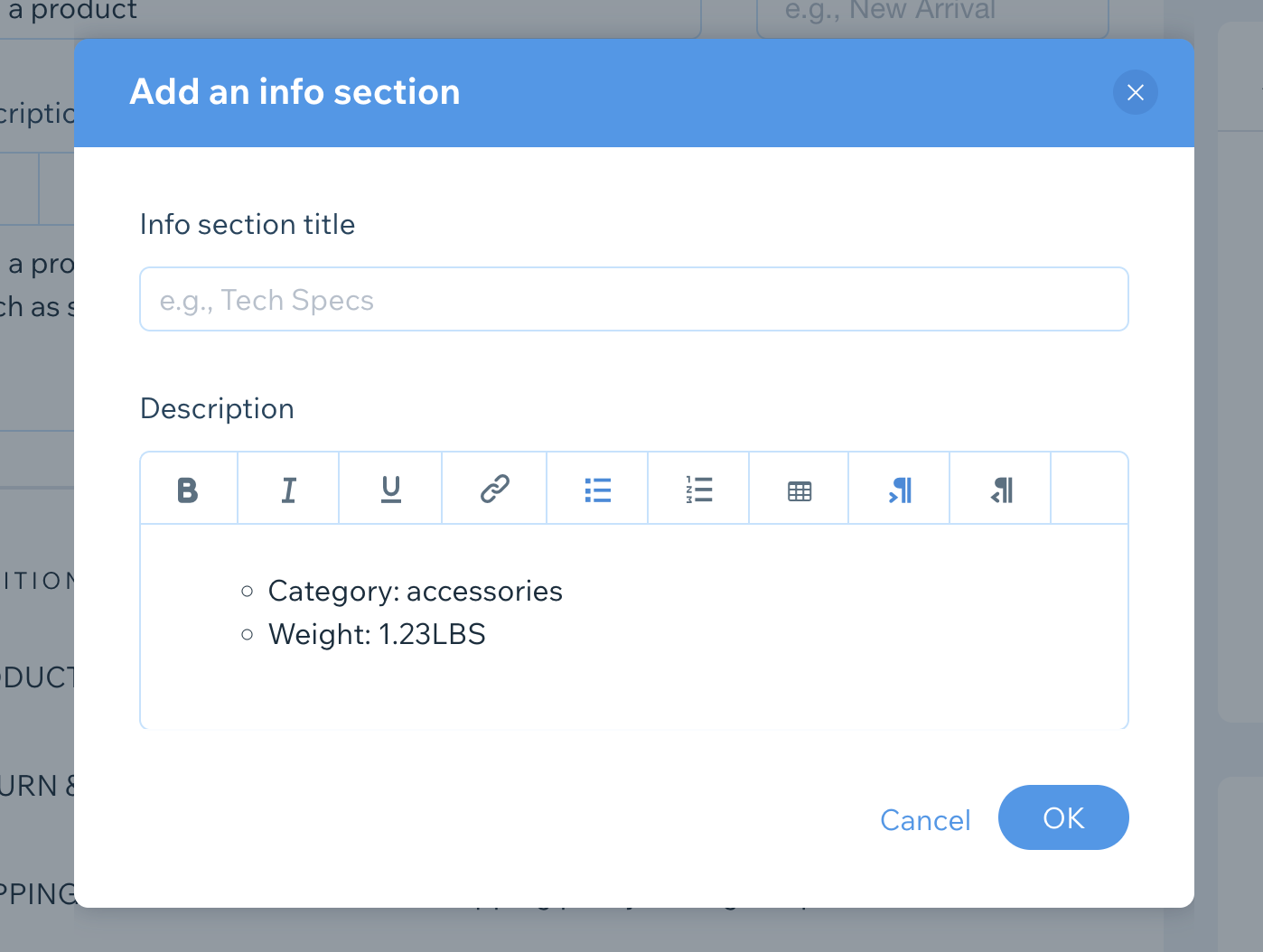Viewport: 1263px width, 952px height.
Task: Click the 'e.g., New Arrival' background field
Action: 931,14
